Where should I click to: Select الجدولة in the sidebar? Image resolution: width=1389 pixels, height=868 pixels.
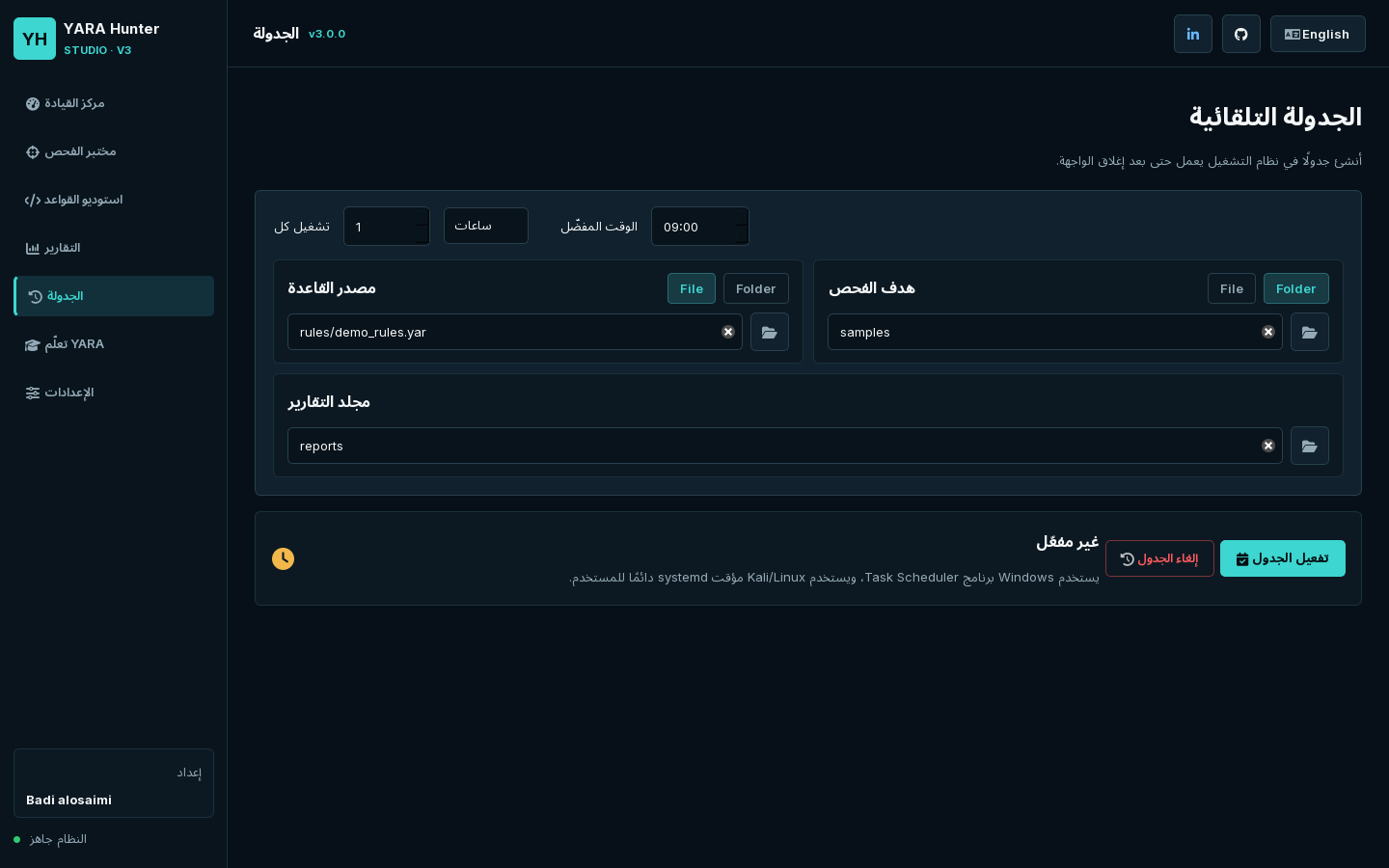point(114,296)
